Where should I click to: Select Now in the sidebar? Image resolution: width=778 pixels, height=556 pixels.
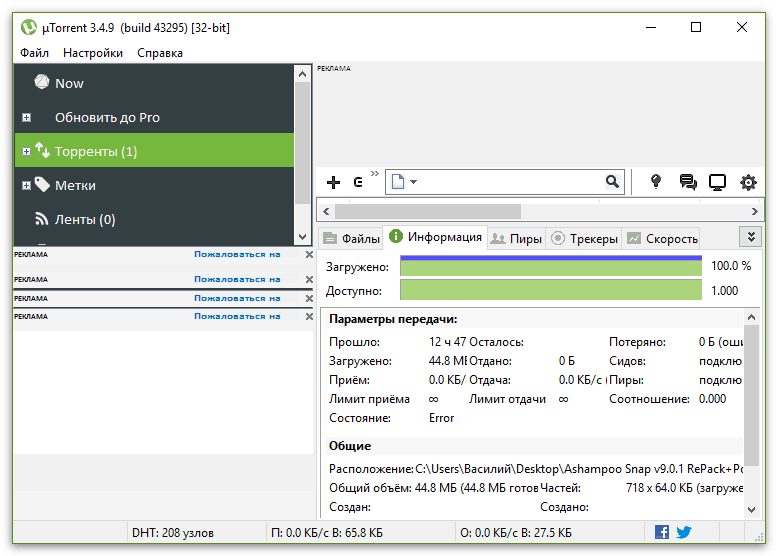coord(154,83)
